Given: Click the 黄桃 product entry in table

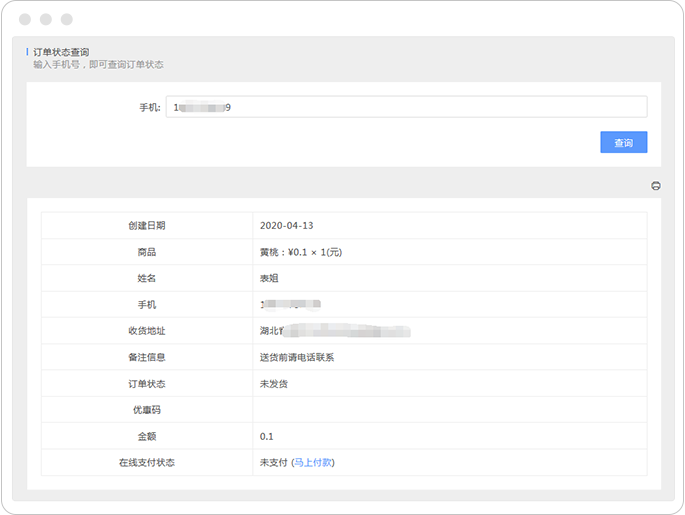Looking at the screenshot, I should point(301,252).
